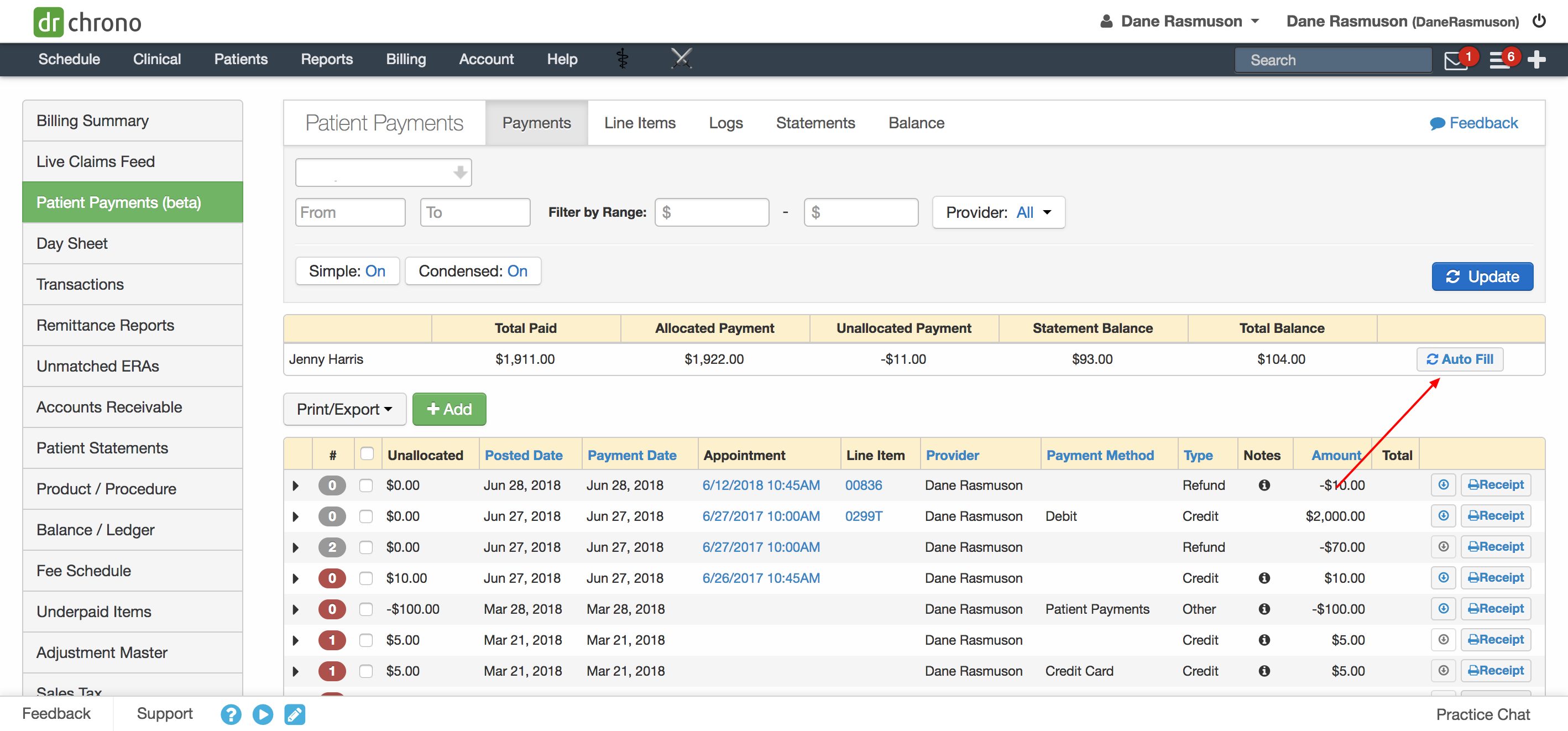The width and height of the screenshot is (1568, 731).
Task: Click the Search box in navbar
Action: click(1332, 60)
